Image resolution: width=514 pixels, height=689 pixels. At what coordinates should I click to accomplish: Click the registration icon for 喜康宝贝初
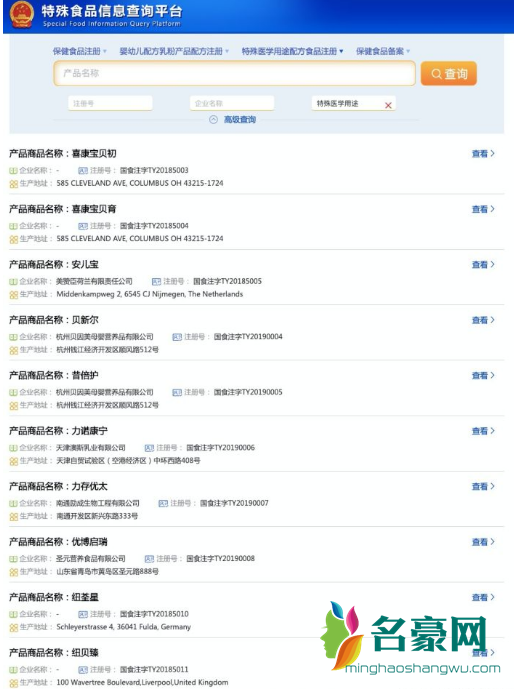83,170
